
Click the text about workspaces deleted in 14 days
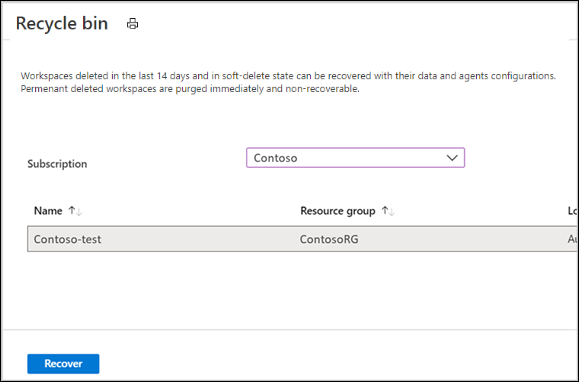[x=288, y=76]
